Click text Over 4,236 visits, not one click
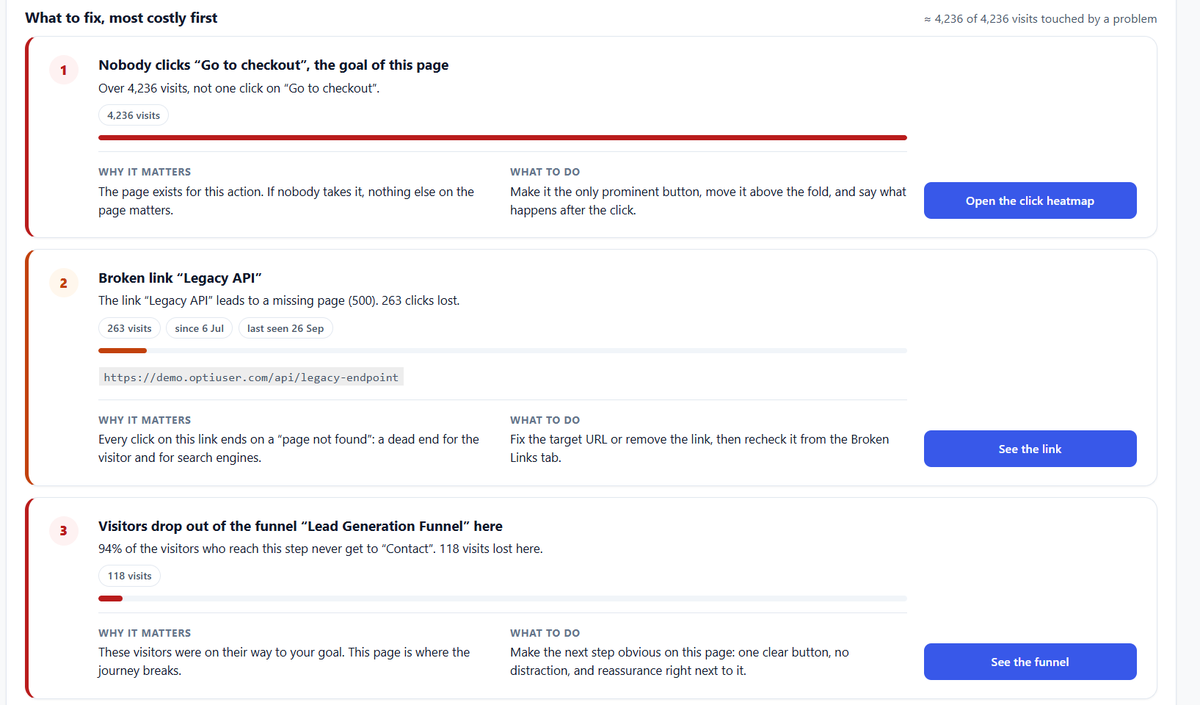Screen dimensions: 1200x705 tap(239, 89)
